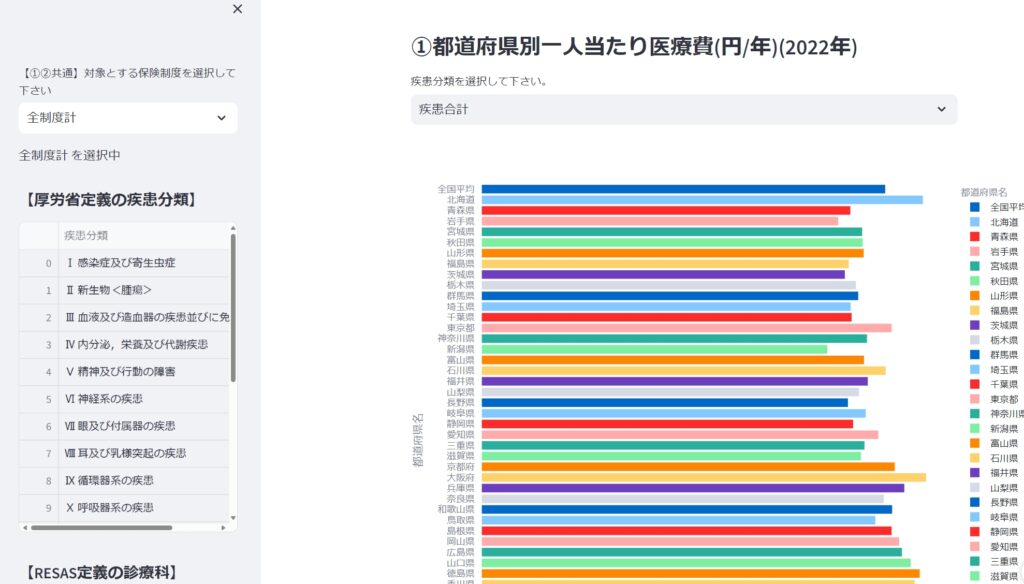This screenshot has width=1024, height=584.
Task: Select row Ⅶ 眼及び付属器の疾患
Action: pyautogui.click(x=124, y=426)
